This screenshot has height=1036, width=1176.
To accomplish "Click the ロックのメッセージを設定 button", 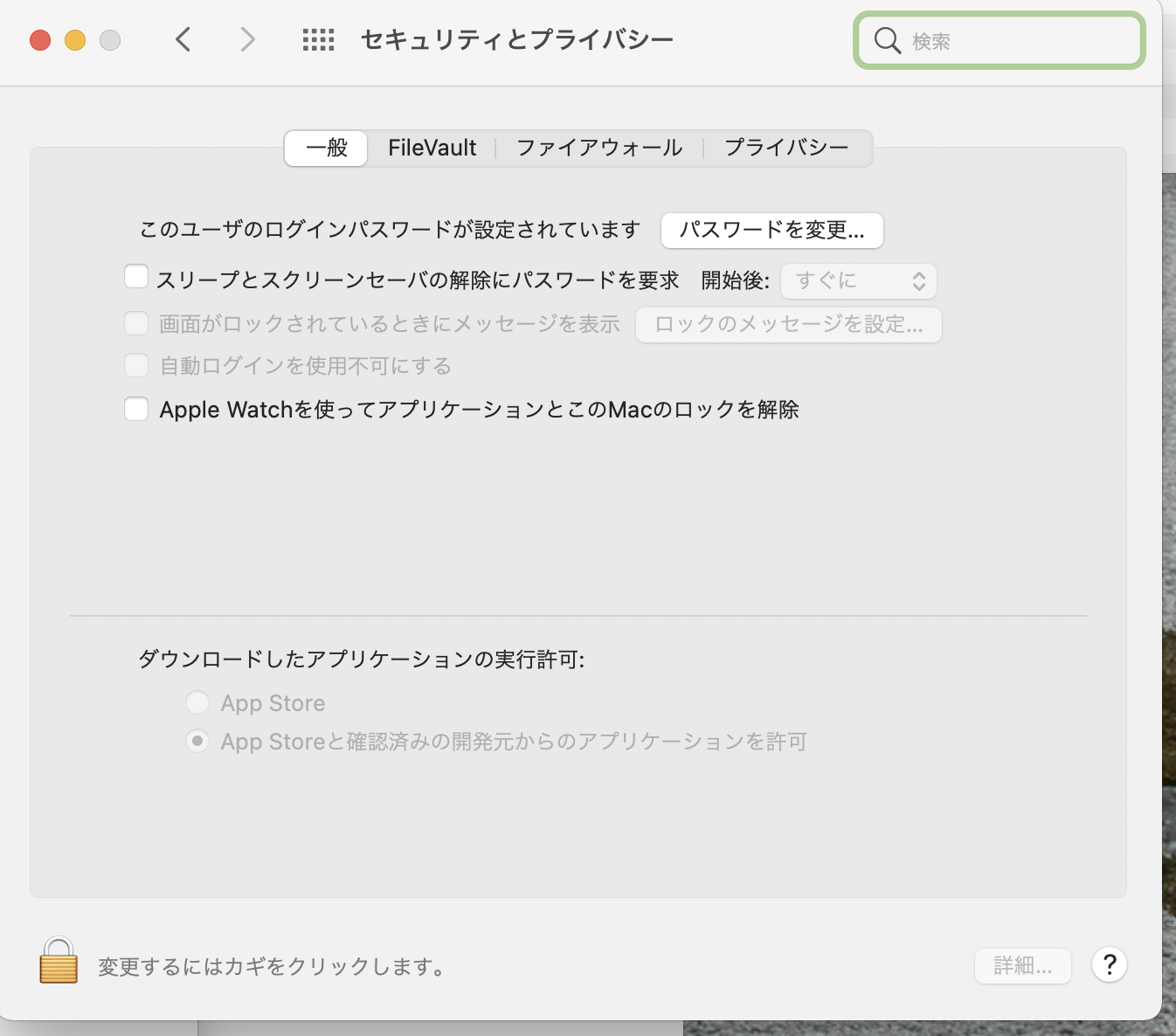I will [788, 325].
